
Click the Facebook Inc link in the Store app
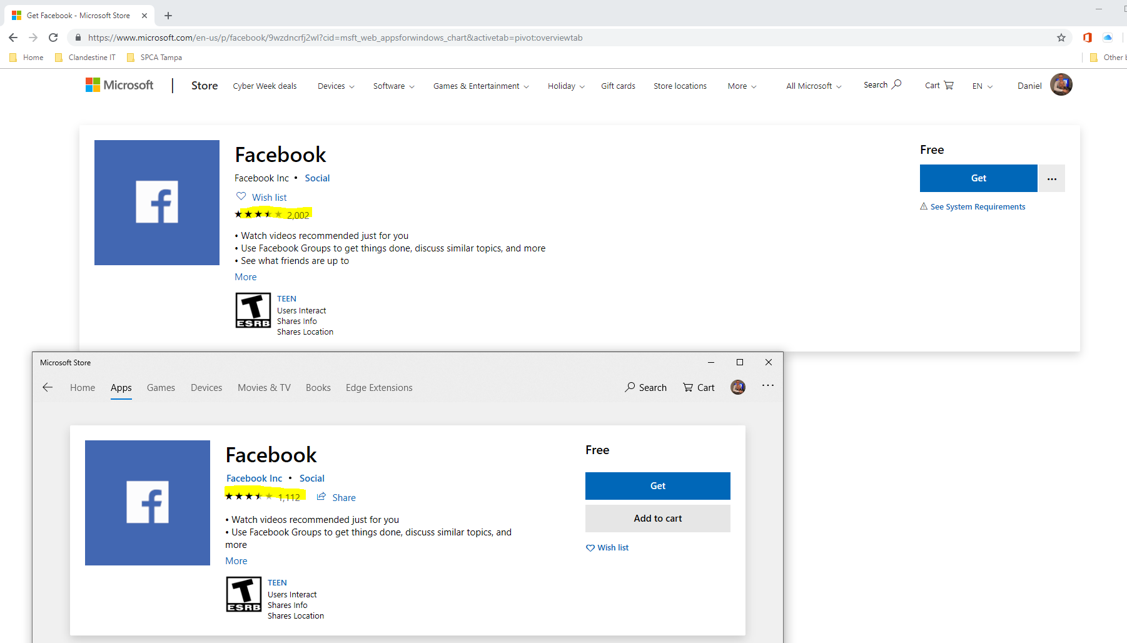coord(254,478)
